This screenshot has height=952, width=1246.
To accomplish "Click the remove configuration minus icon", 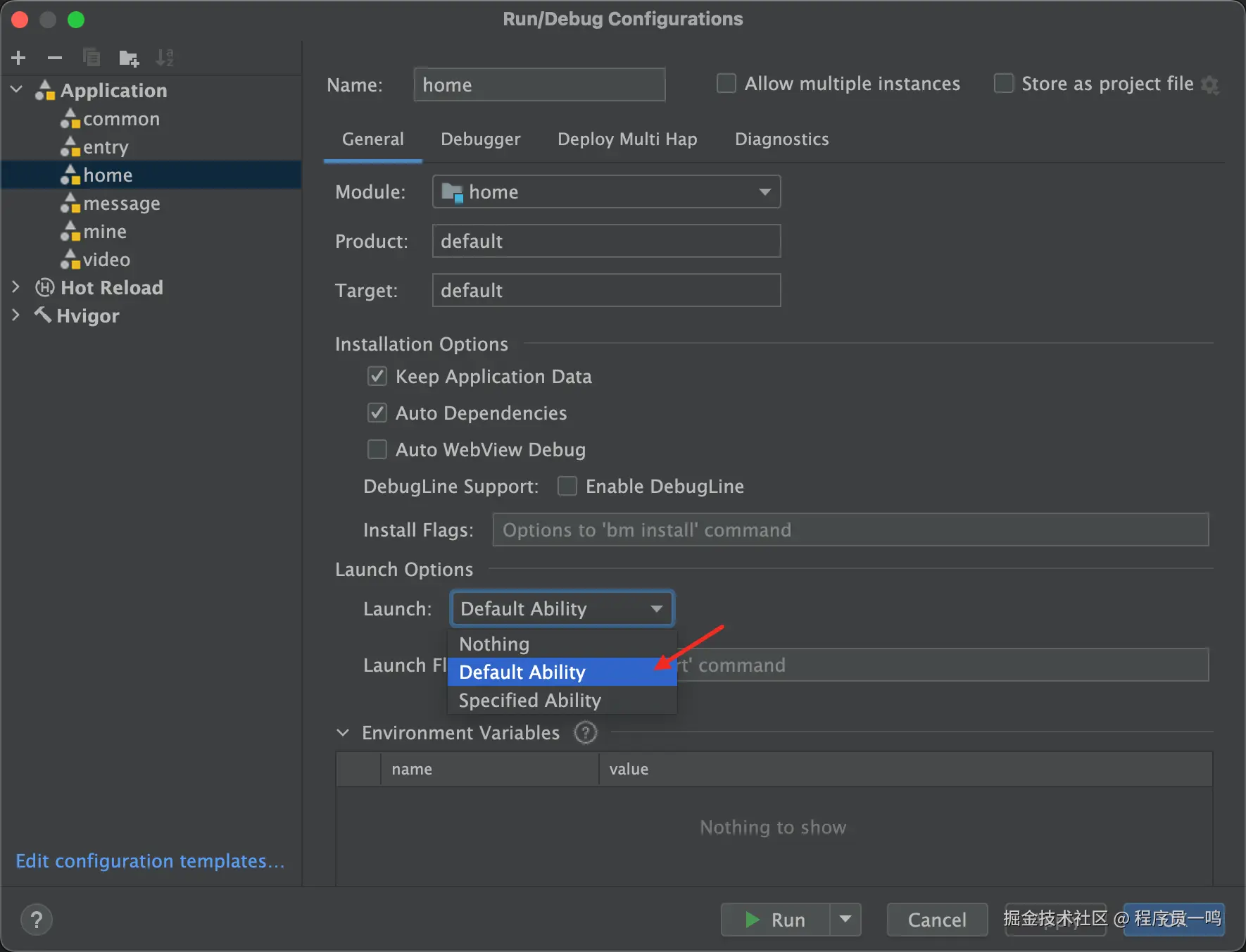I will 55,58.
